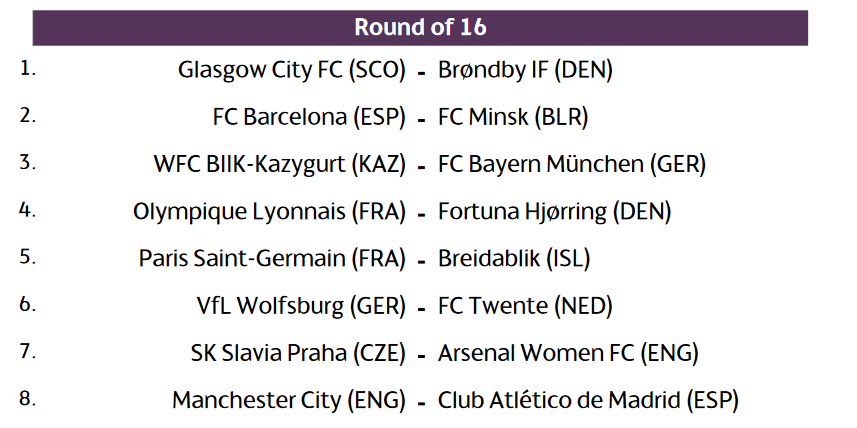Select FC Bayern München (GER) entry
Viewport: 857px width, 428px height.
click(x=572, y=164)
